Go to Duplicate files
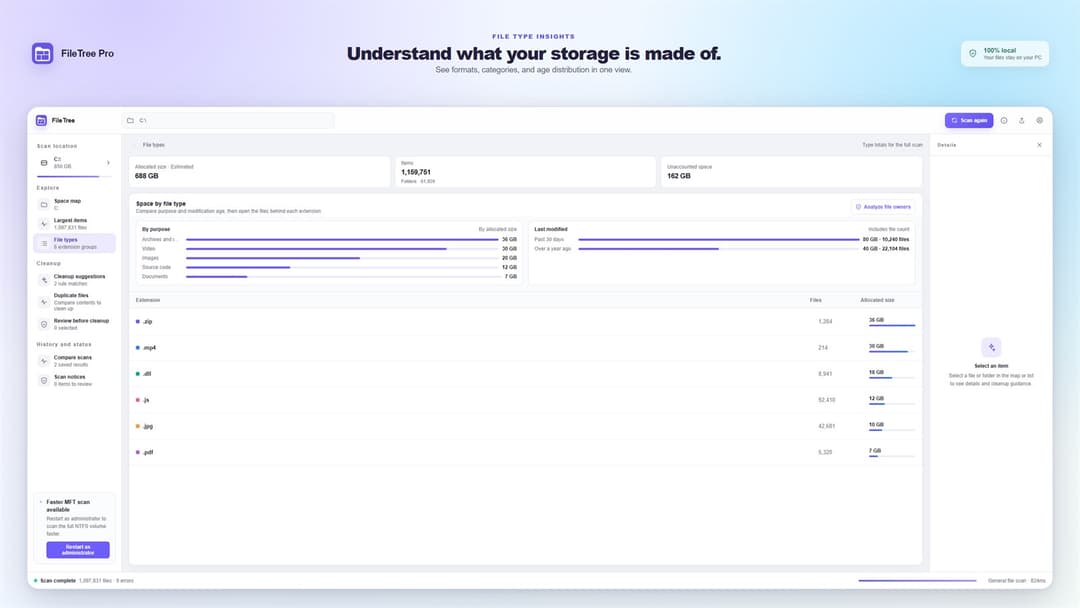Image resolution: width=1080 pixels, height=608 pixels. pos(74,302)
